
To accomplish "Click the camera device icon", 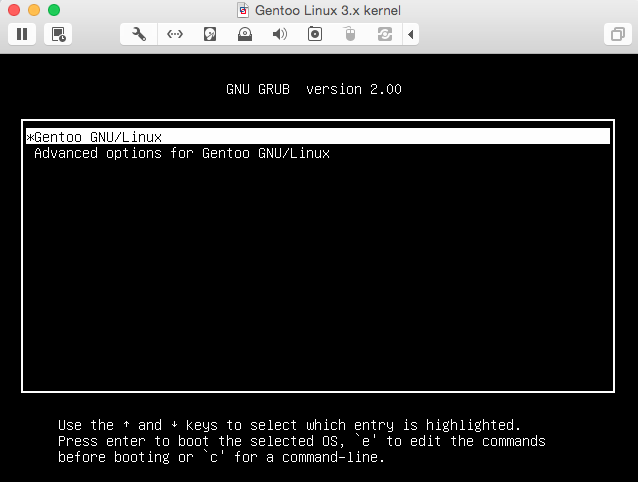I will tap(315, 34).
